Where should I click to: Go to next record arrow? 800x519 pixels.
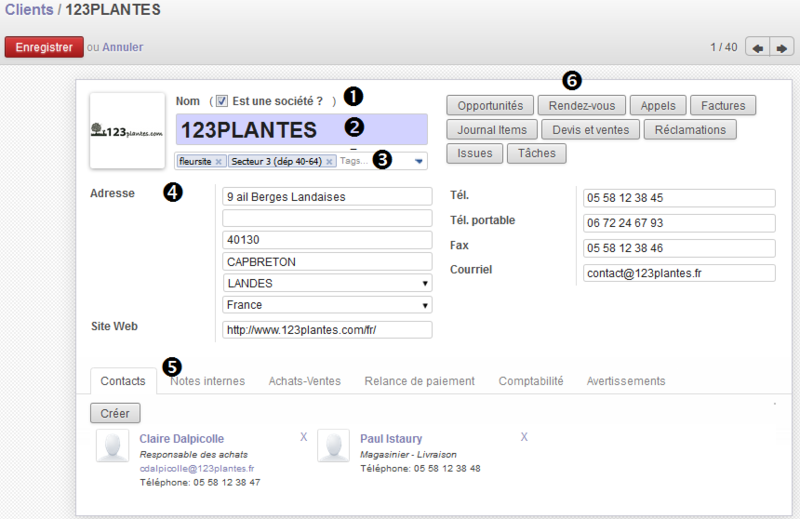point(782,47)
